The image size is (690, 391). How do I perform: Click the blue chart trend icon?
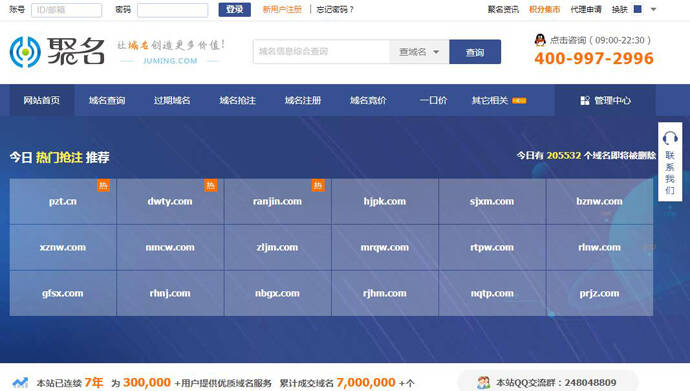(x=20, y=383)
